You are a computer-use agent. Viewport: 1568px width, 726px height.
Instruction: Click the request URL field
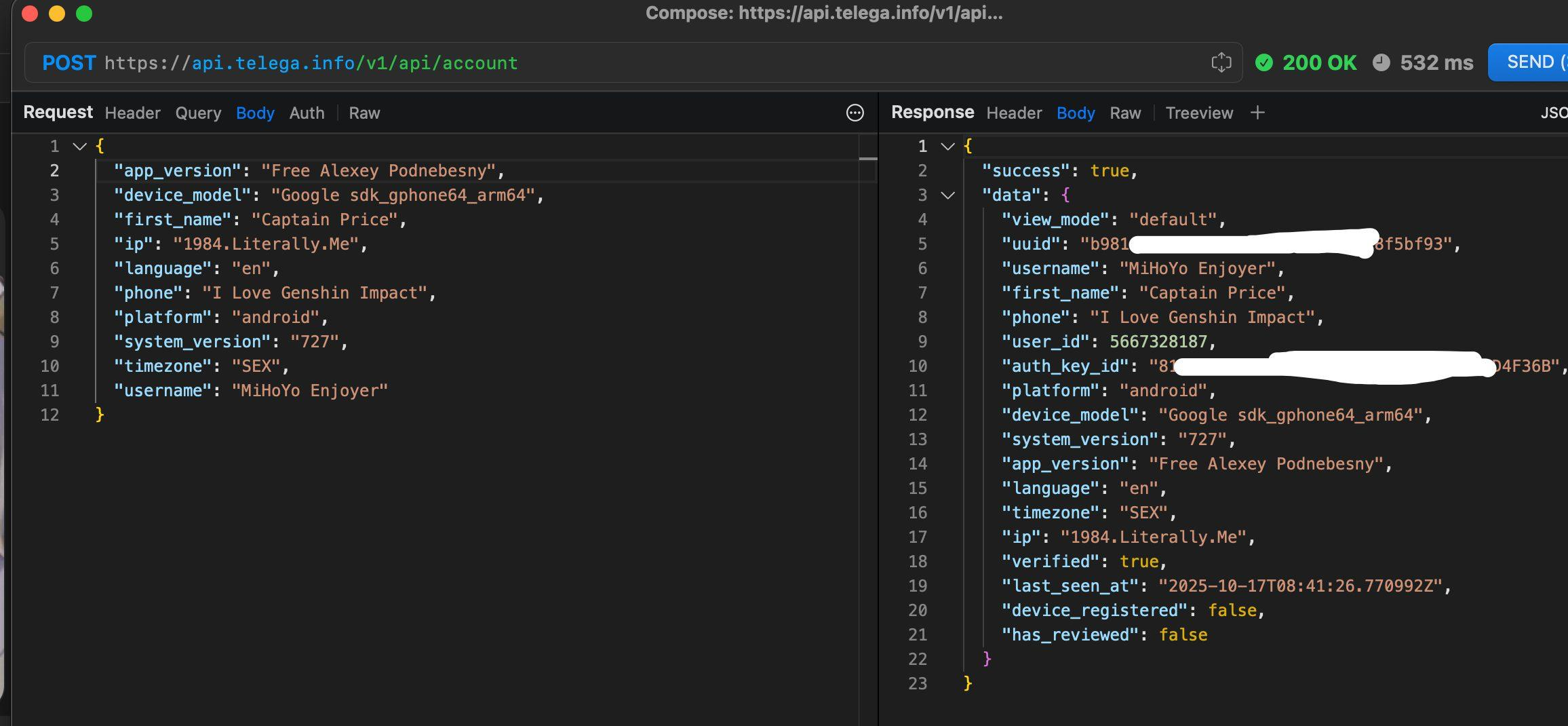(633, 63)
